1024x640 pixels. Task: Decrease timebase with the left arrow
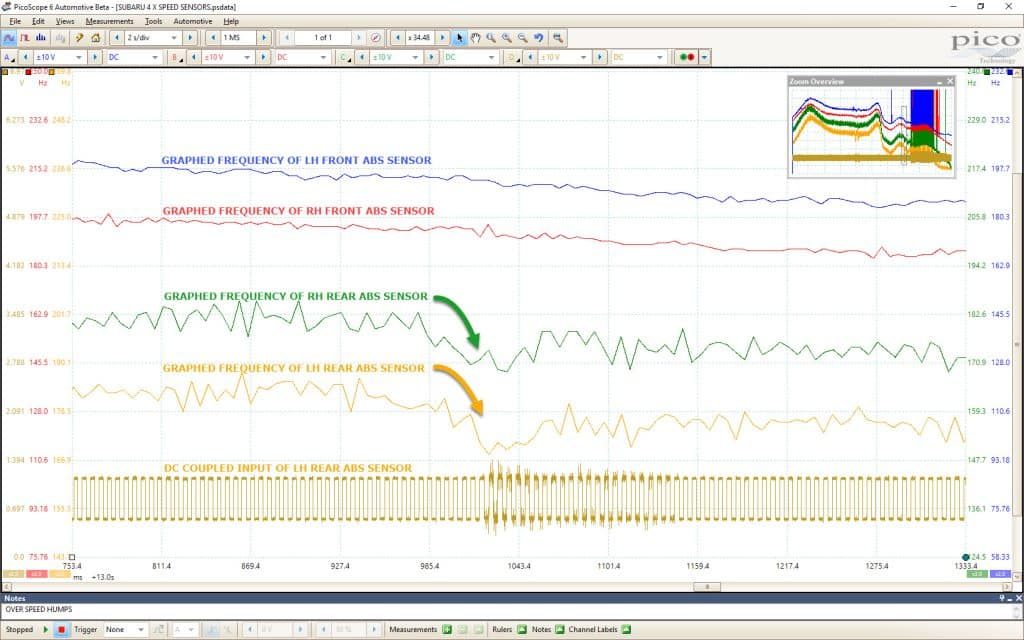click(x=116, y=38)
